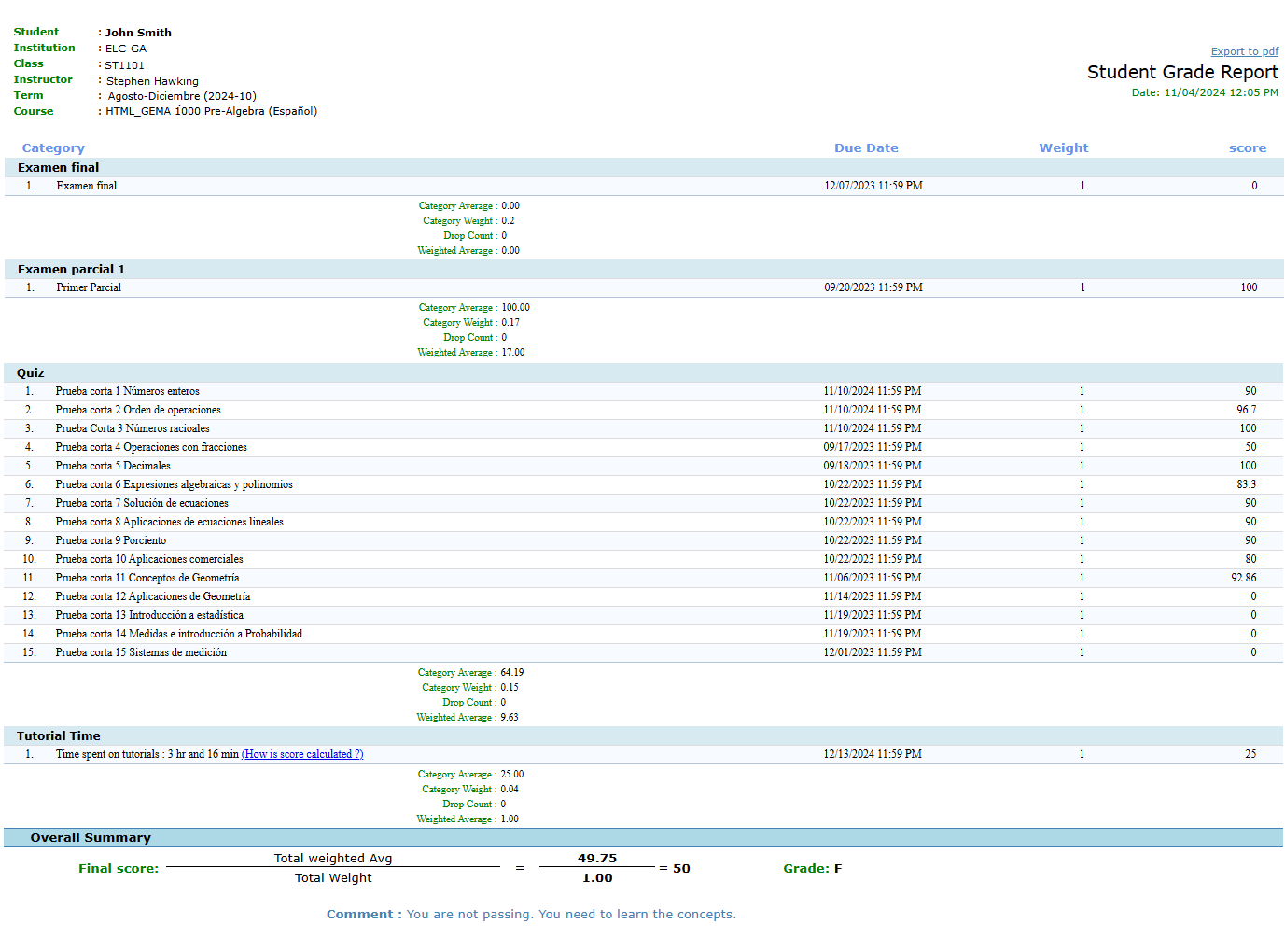Select the Examen final section header
Image resolution: width=1285 pixels, height=952 pixels.
pyautogui.click(x=58, y=168)
